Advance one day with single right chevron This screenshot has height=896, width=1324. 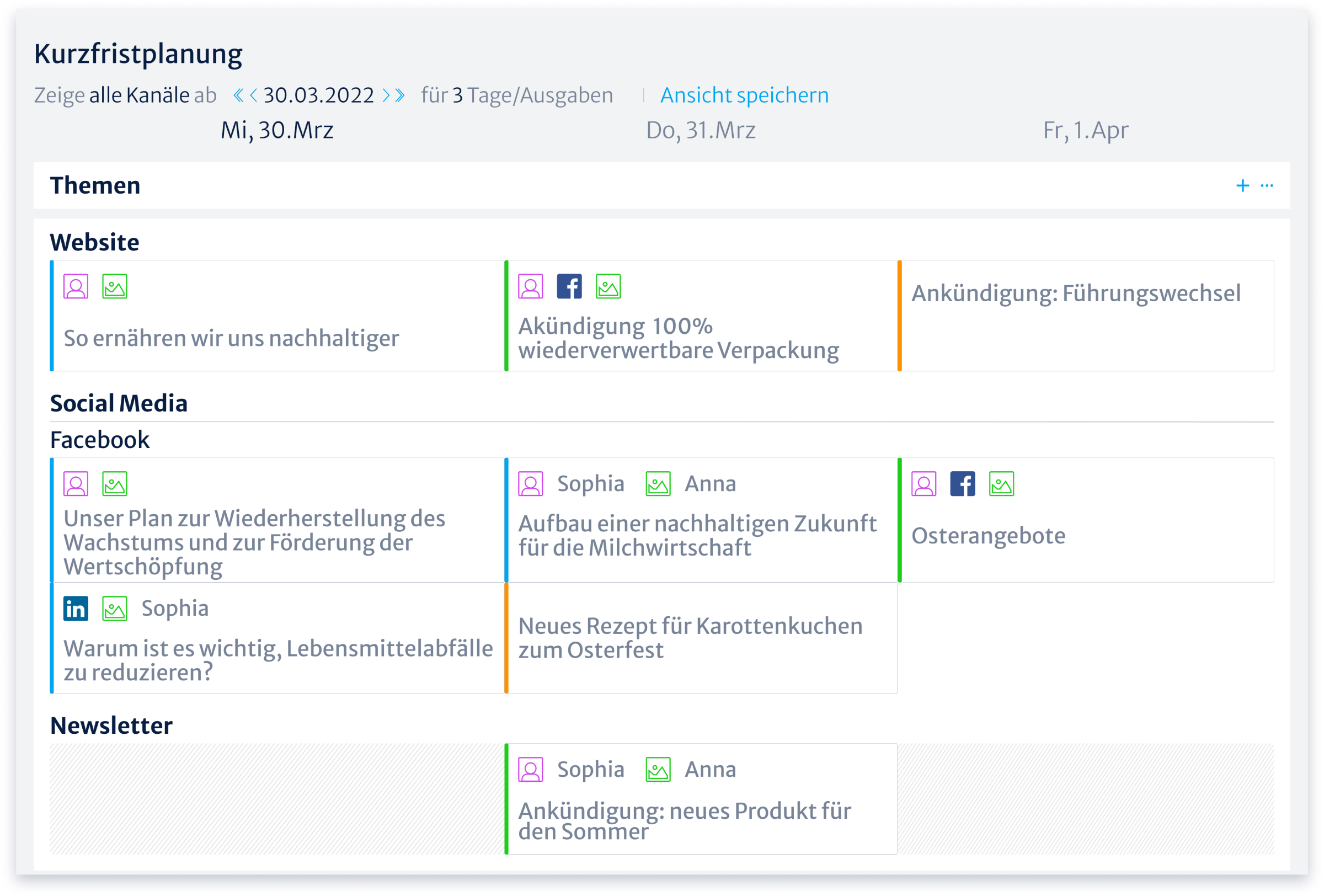pyautogui.click(x=386, y=95)
